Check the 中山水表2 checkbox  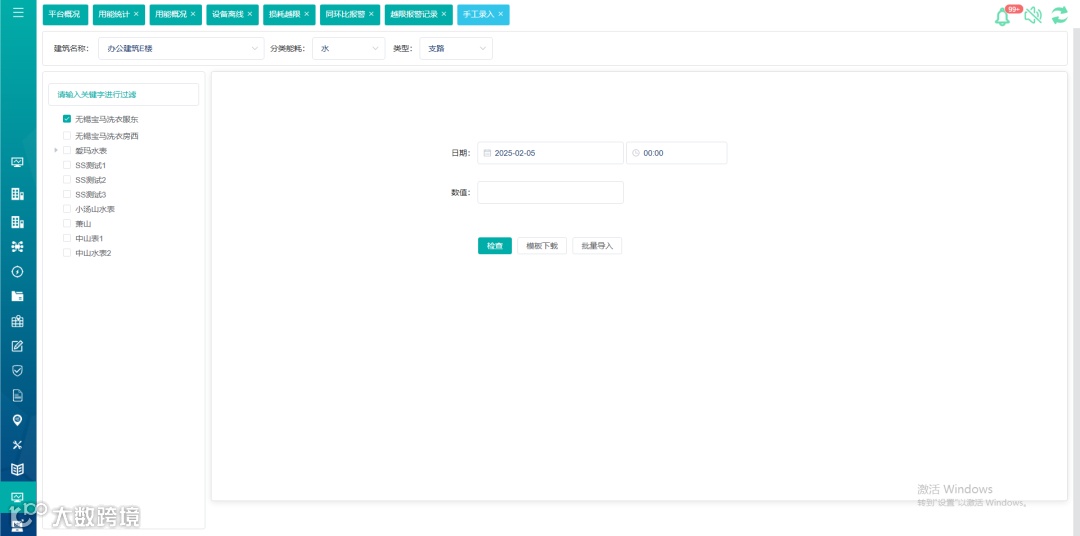coord(67,253)
